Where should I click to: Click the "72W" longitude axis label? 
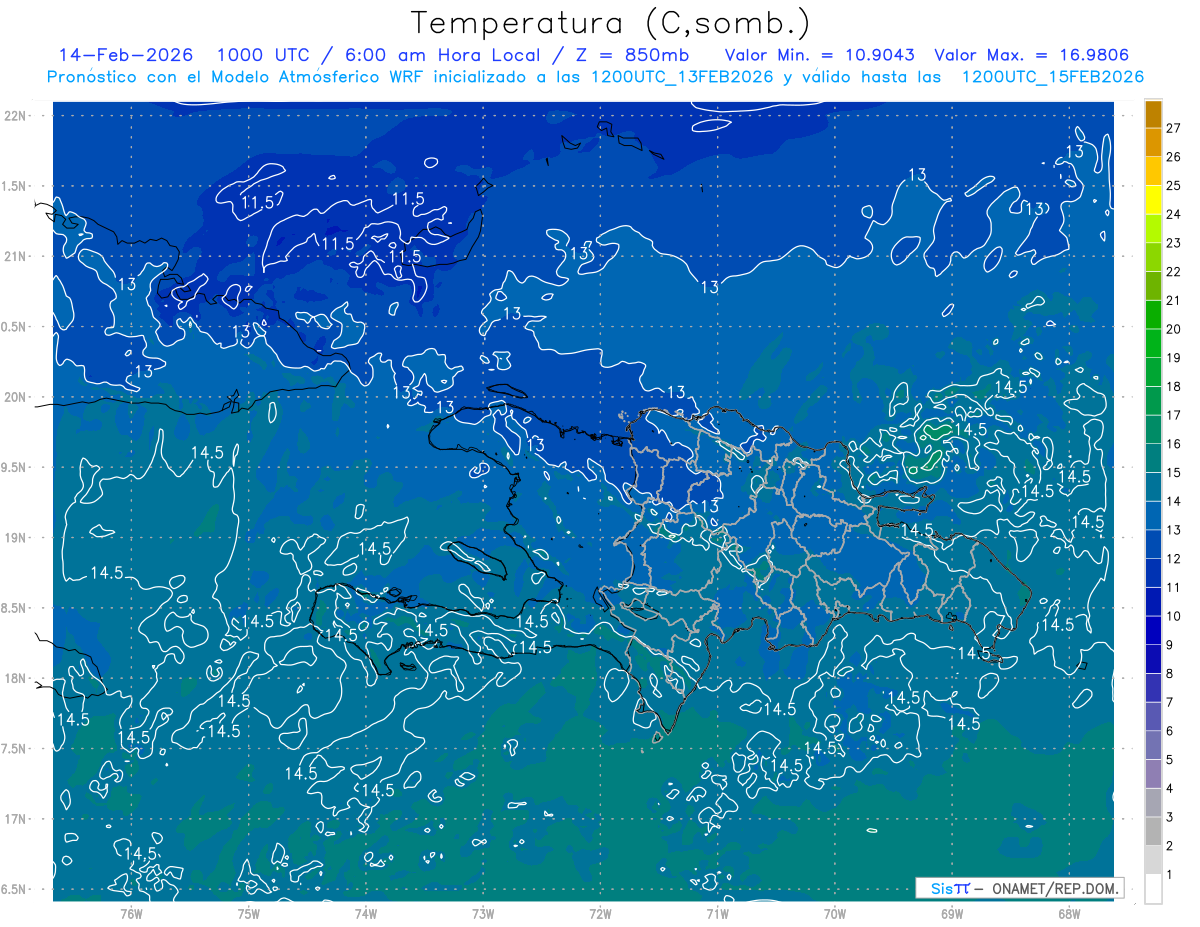[600, 913]
